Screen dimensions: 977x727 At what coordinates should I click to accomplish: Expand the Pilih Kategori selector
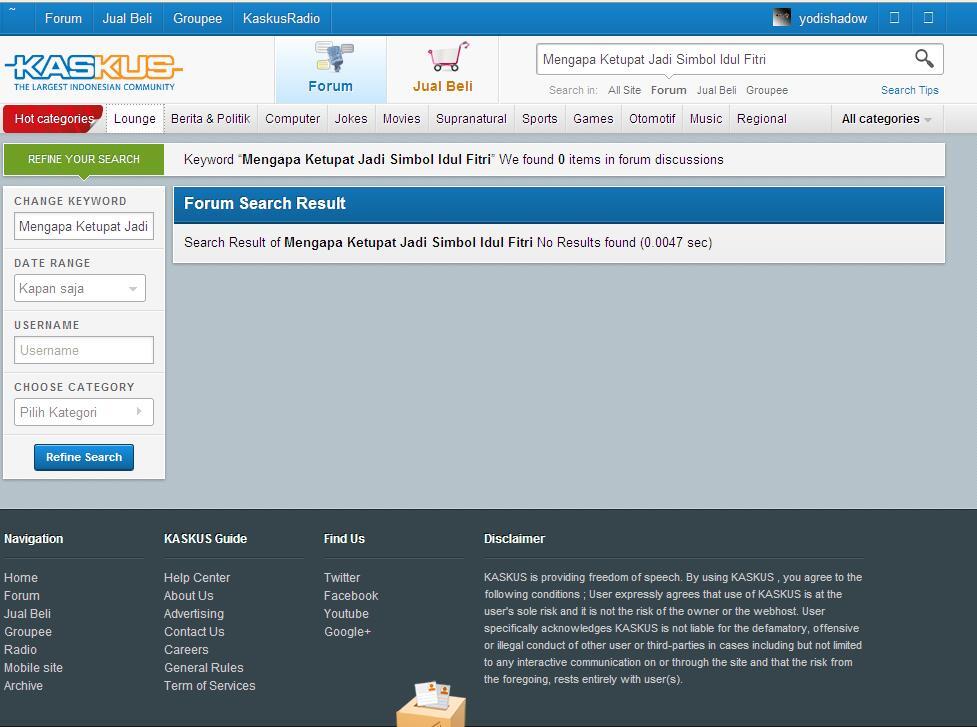click(x=83, y=412)
